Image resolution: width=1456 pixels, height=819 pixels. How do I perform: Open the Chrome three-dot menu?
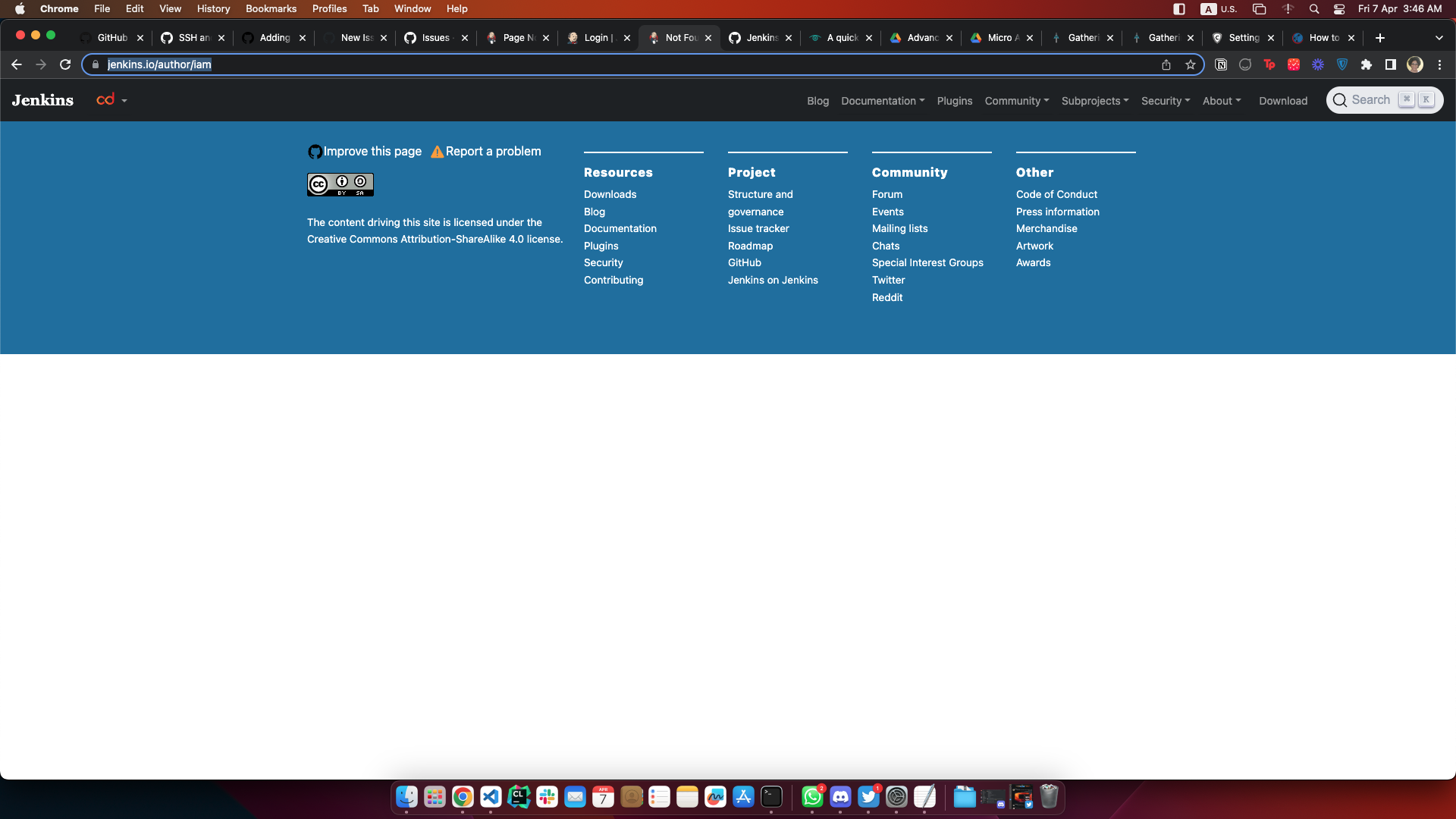click(1439, 64)
